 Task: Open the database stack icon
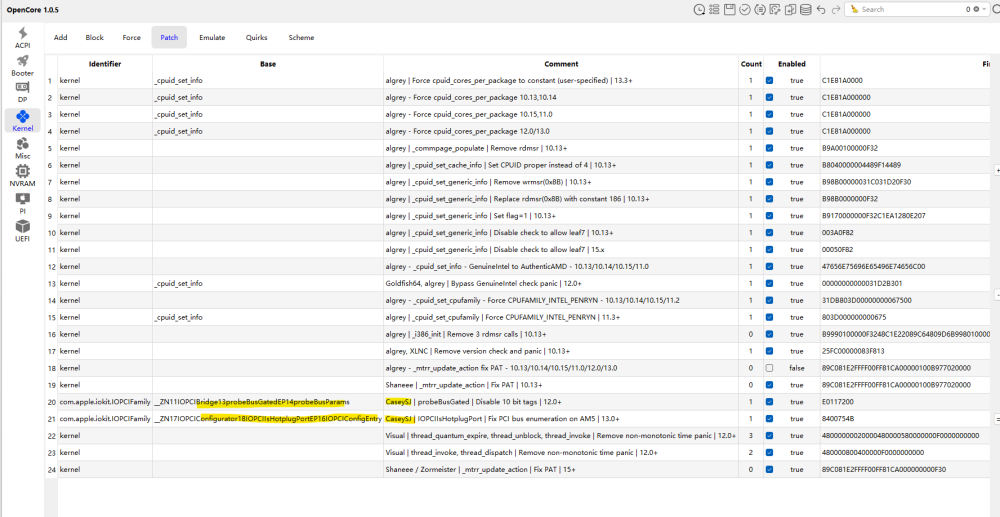(x=805, y=10)
